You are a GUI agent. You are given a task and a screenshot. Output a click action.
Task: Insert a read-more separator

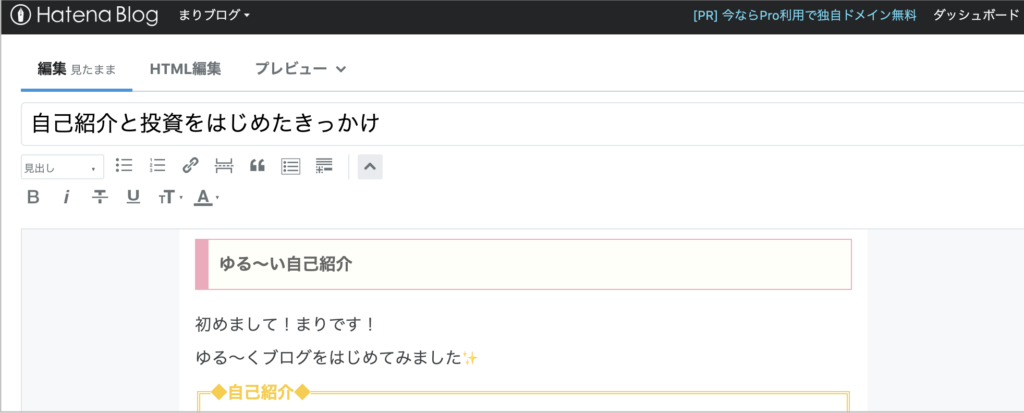(224, 166)
